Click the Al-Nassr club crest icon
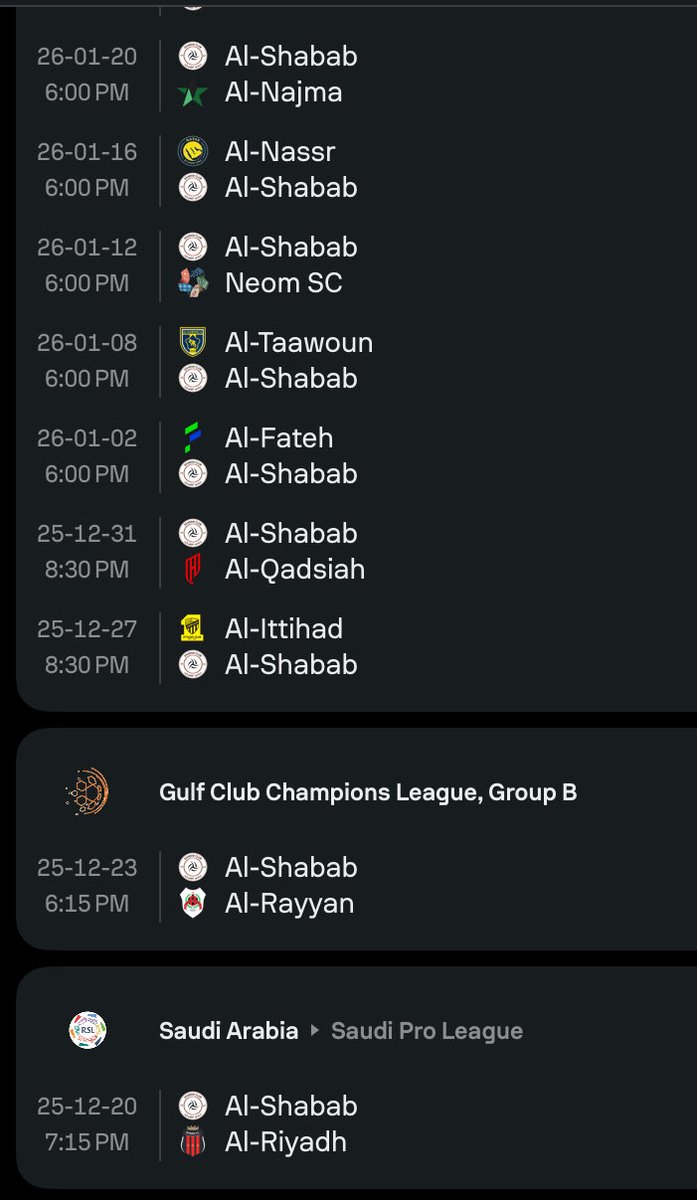 193,152
